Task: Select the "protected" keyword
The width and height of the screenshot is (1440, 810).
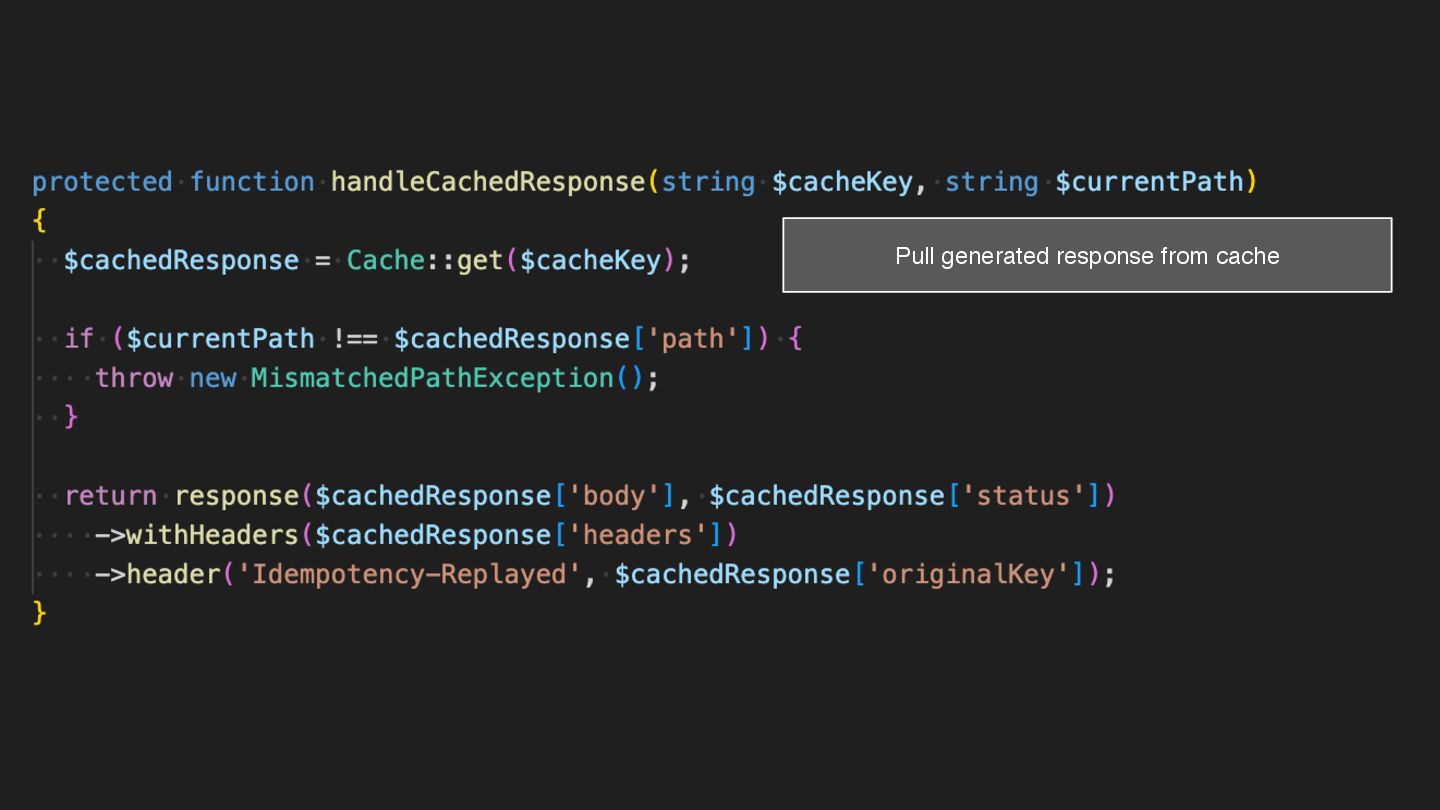Action: [102, 182]
